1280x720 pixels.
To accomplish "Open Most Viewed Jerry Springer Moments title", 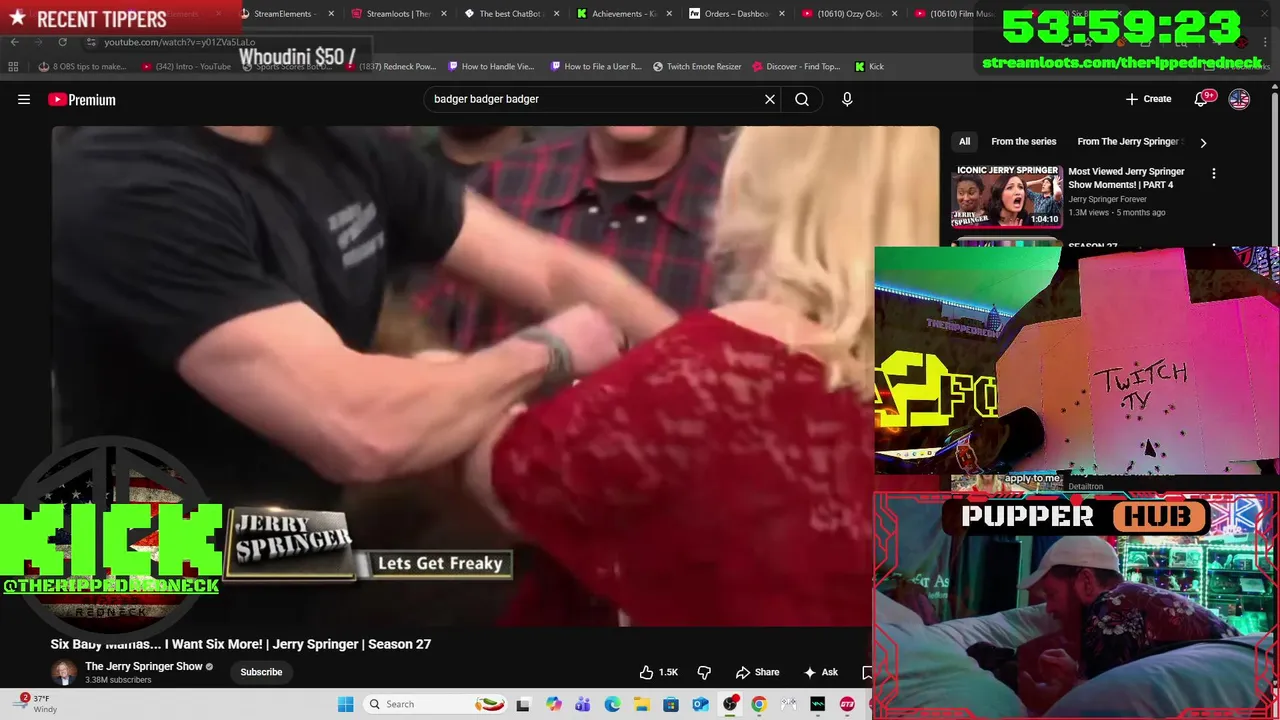I will coord(1126,178).
